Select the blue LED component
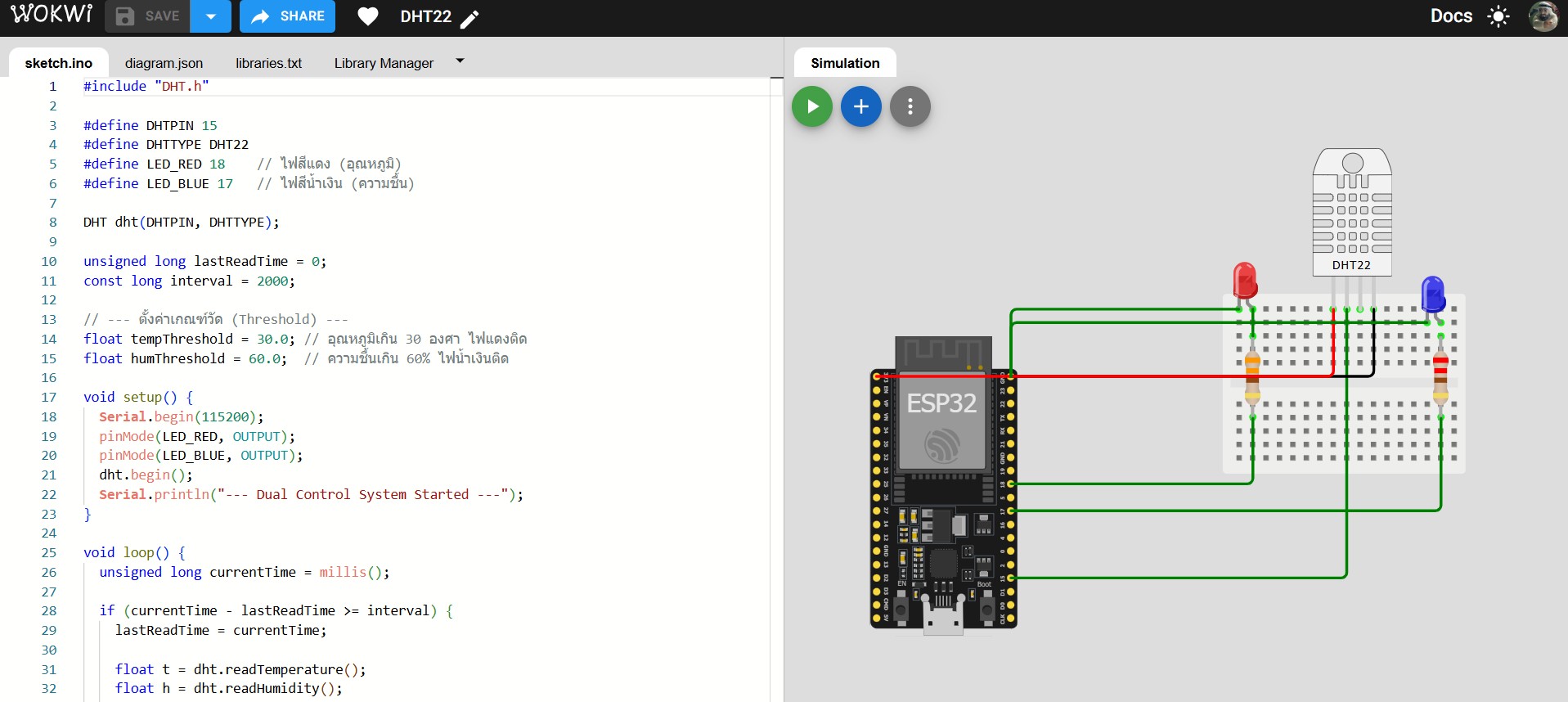This screenshot has height=702, width=1568. click(1432, 294)
